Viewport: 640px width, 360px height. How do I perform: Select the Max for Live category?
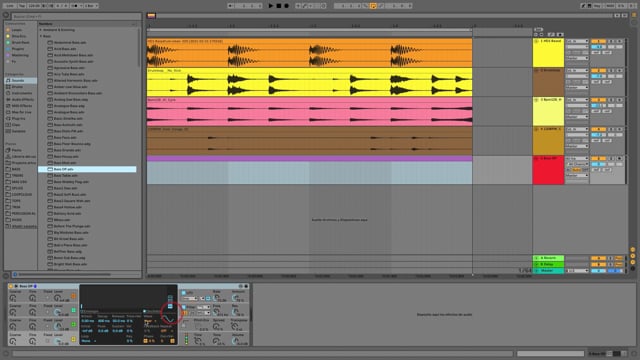coord(20,112)
